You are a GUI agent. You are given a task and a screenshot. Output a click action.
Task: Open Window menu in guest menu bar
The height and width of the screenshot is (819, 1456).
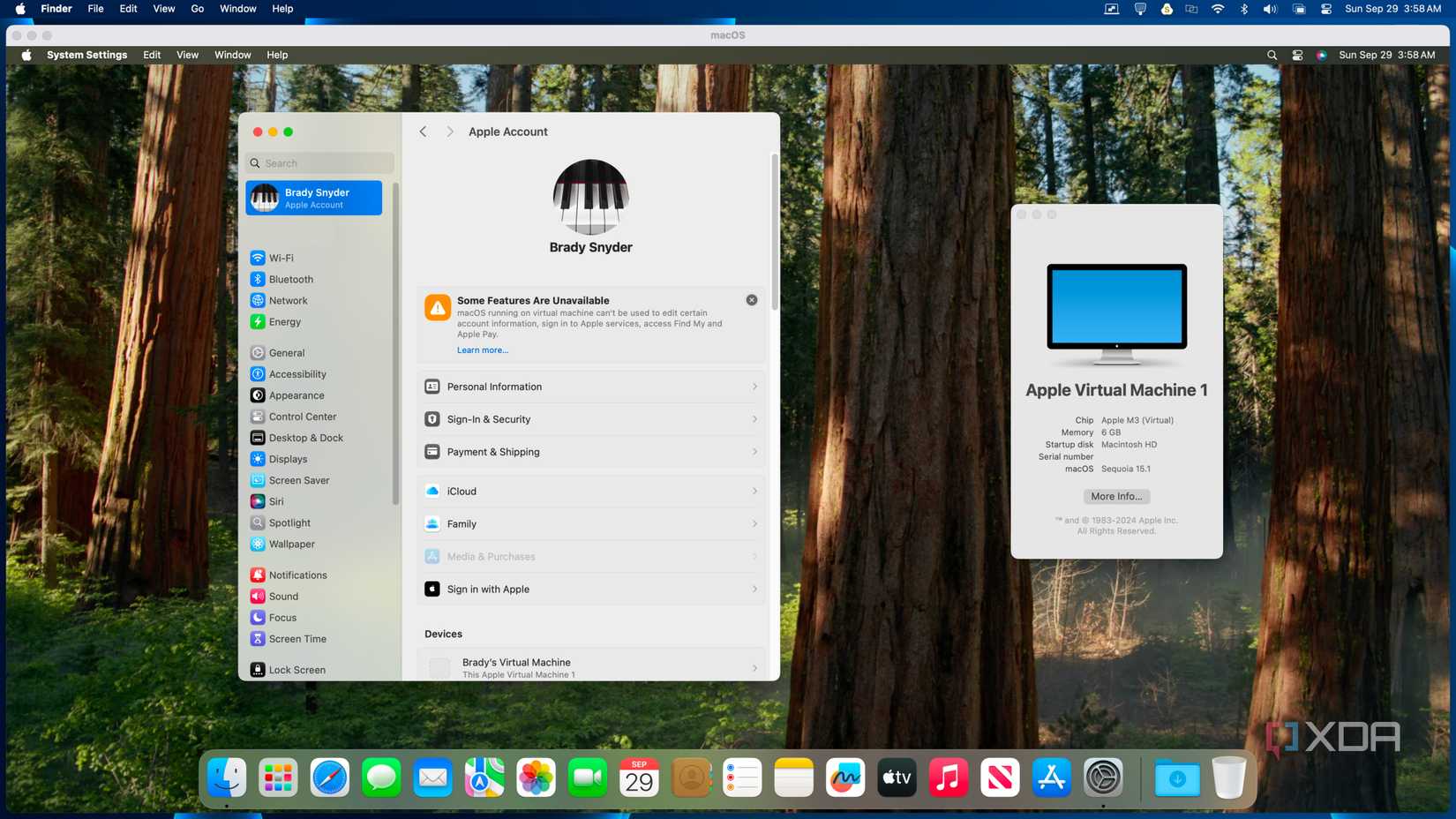[233, 55]
